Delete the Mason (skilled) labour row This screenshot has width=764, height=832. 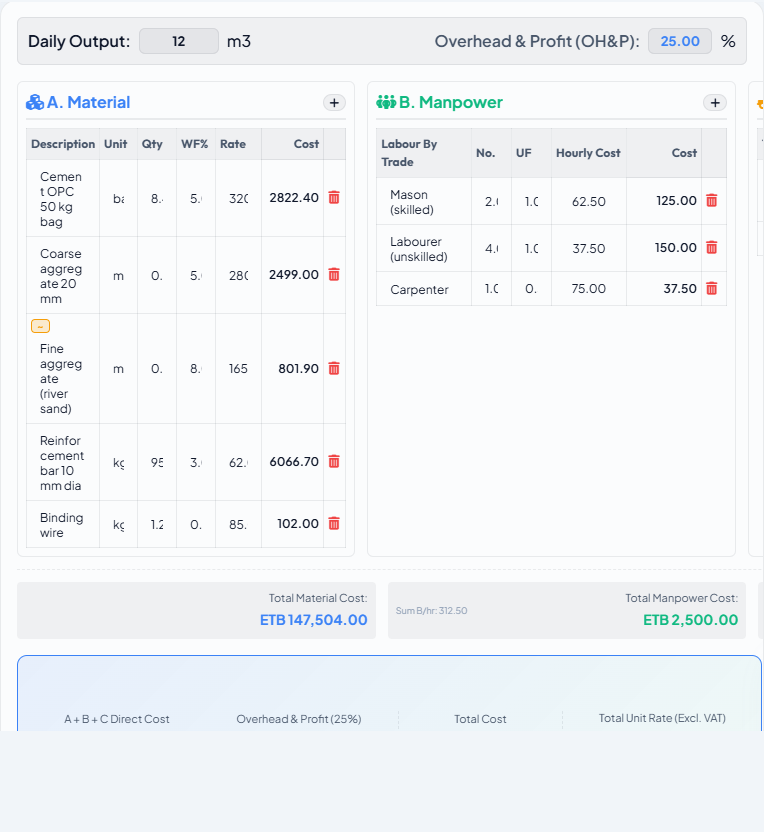coord(711,201)
